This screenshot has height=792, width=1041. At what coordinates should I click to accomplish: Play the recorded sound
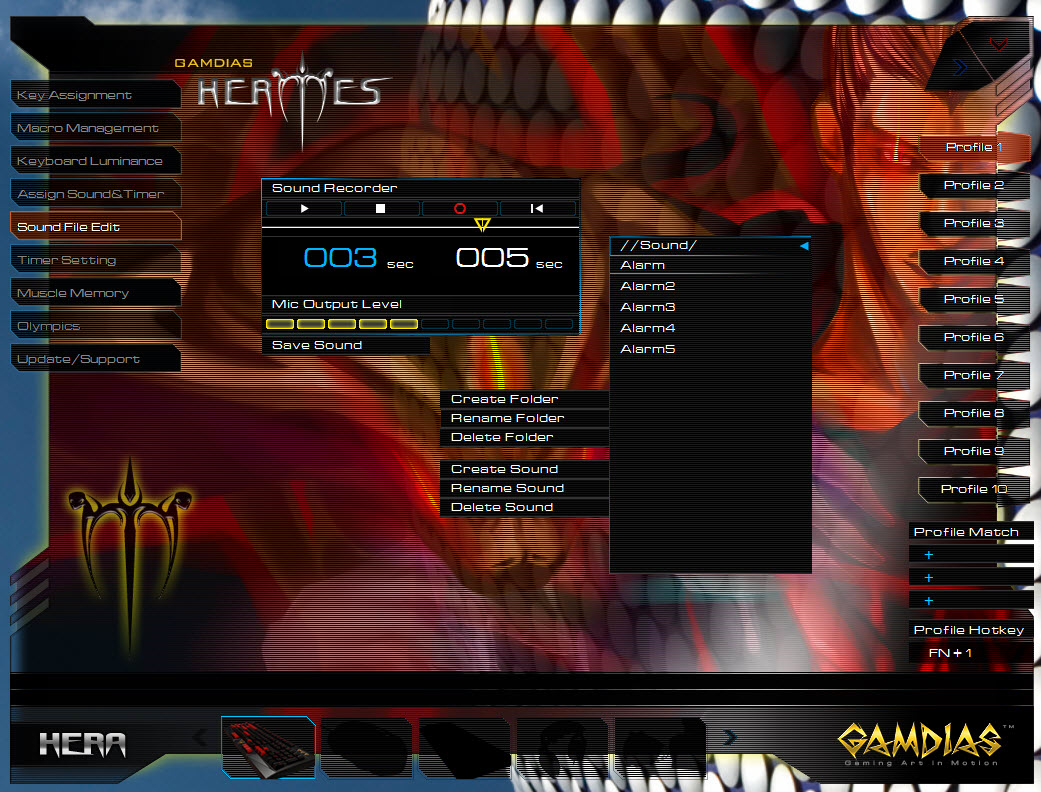304,208
